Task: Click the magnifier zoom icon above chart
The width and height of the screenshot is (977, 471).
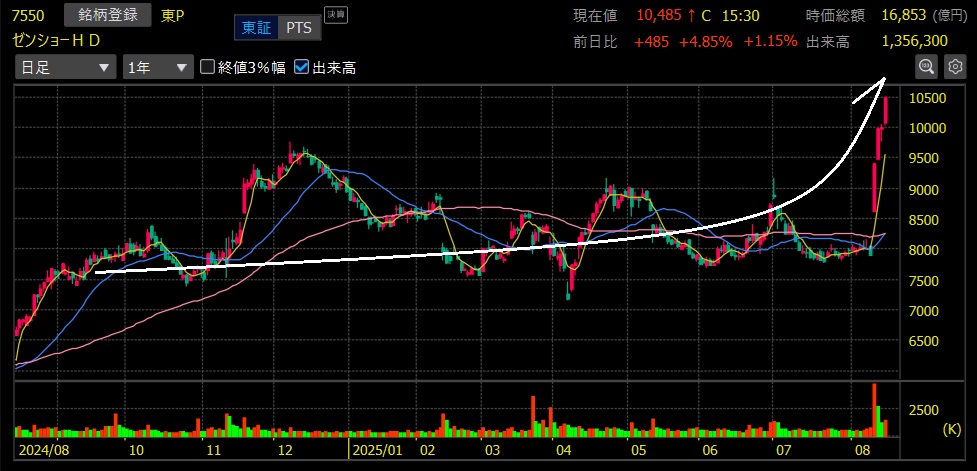Action: (x=926, y=67)
